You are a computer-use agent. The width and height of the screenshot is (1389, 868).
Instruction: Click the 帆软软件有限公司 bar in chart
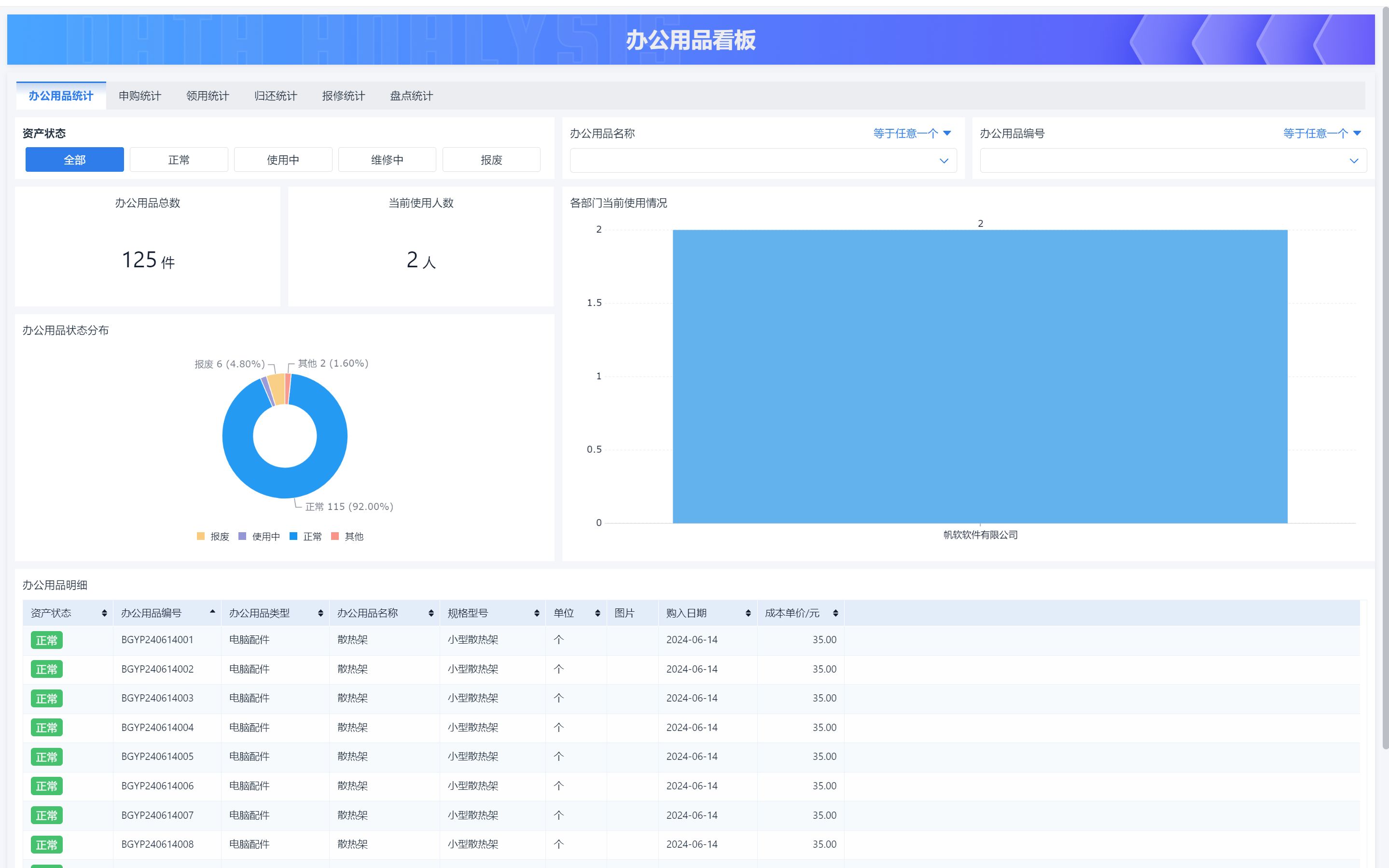pos(980,377)
